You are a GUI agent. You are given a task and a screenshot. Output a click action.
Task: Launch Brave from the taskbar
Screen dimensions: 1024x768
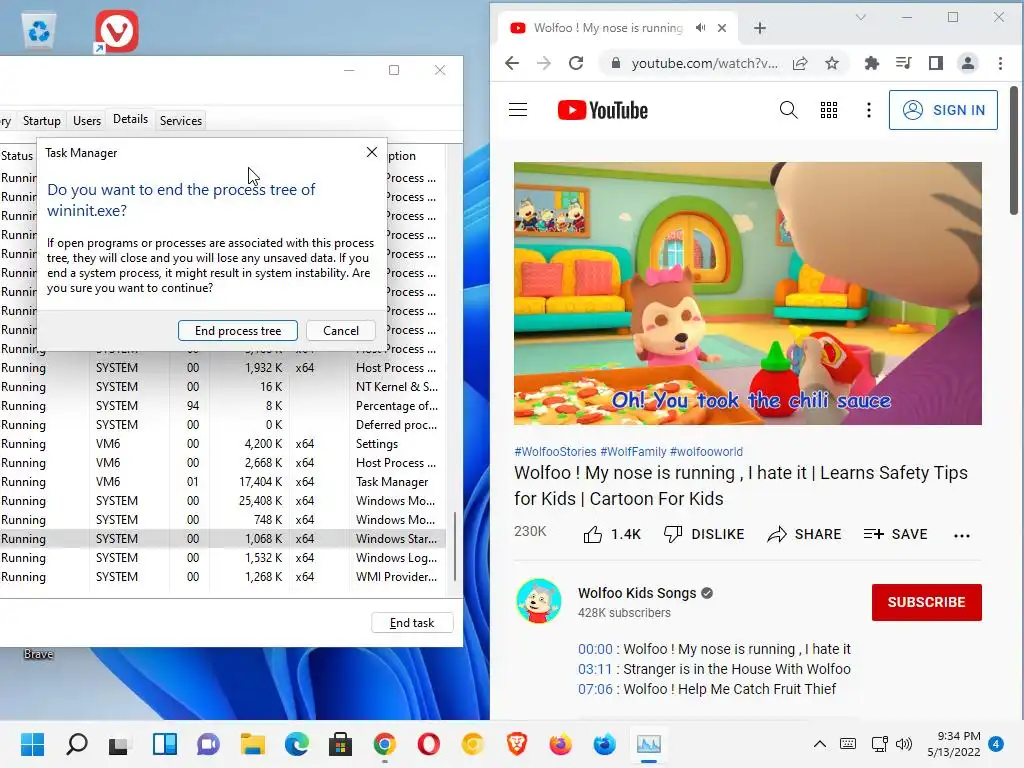point(517,744)
